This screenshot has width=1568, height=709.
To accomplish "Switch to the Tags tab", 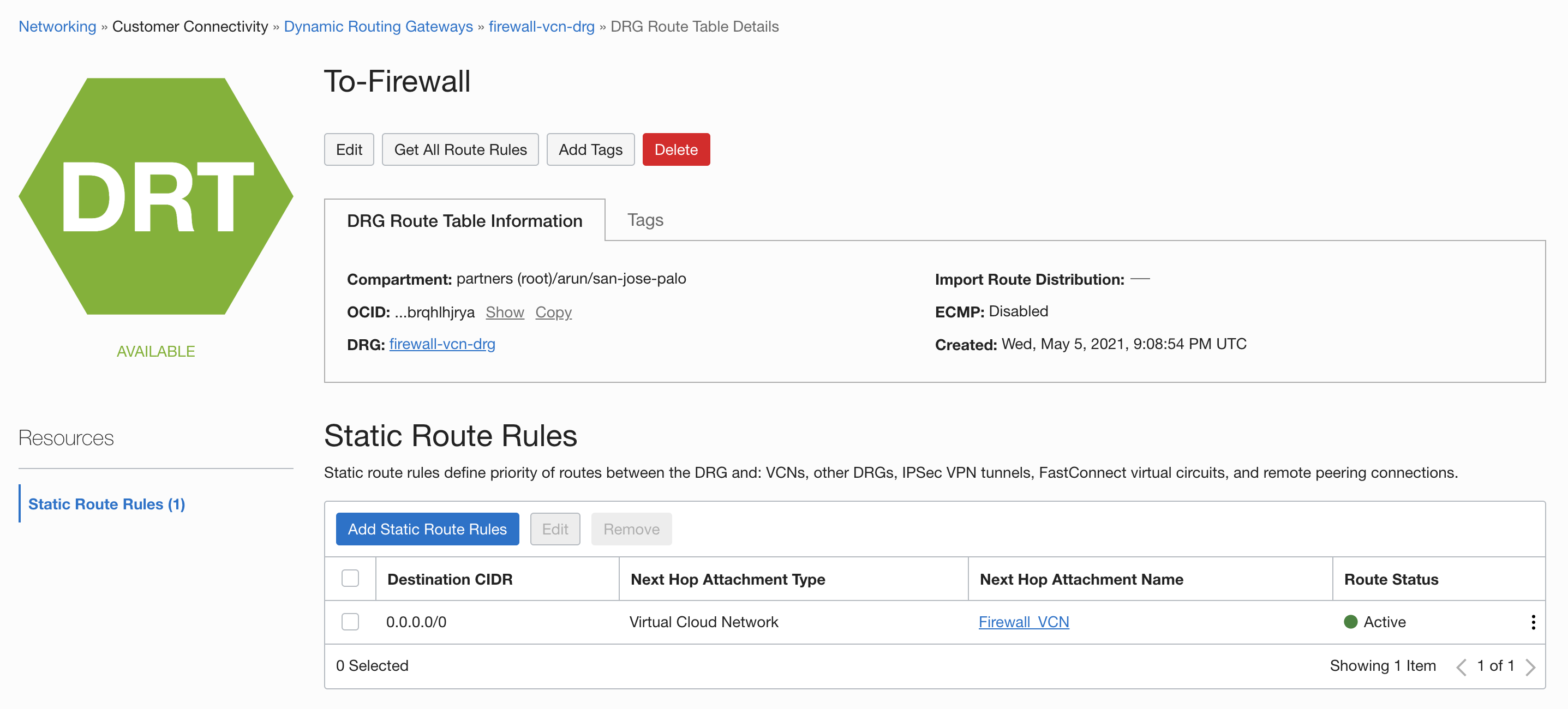I will [645, 220].
